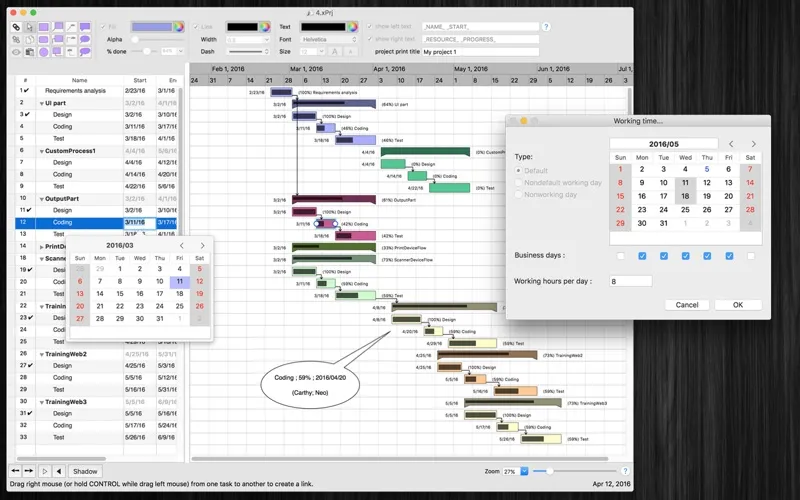Collapse the TrainingWeb2 task group

(x=42, y=355)
